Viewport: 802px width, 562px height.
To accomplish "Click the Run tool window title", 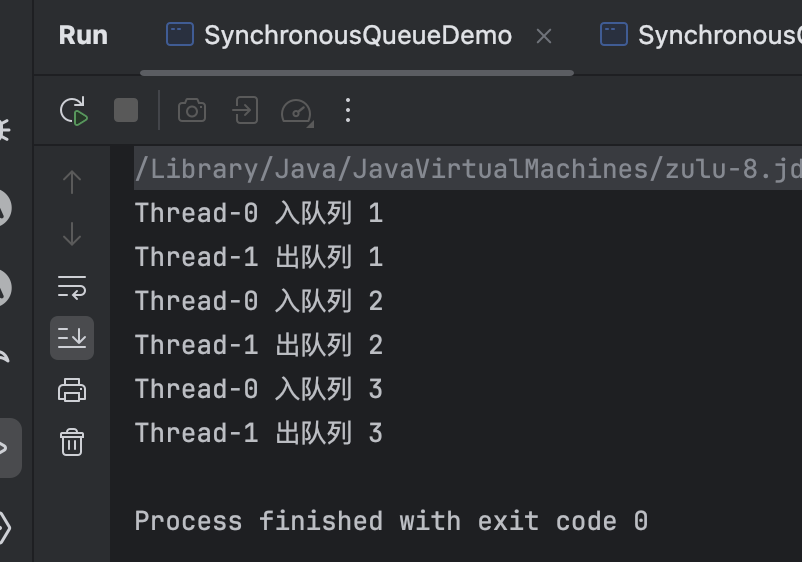I will click(83, 35).
